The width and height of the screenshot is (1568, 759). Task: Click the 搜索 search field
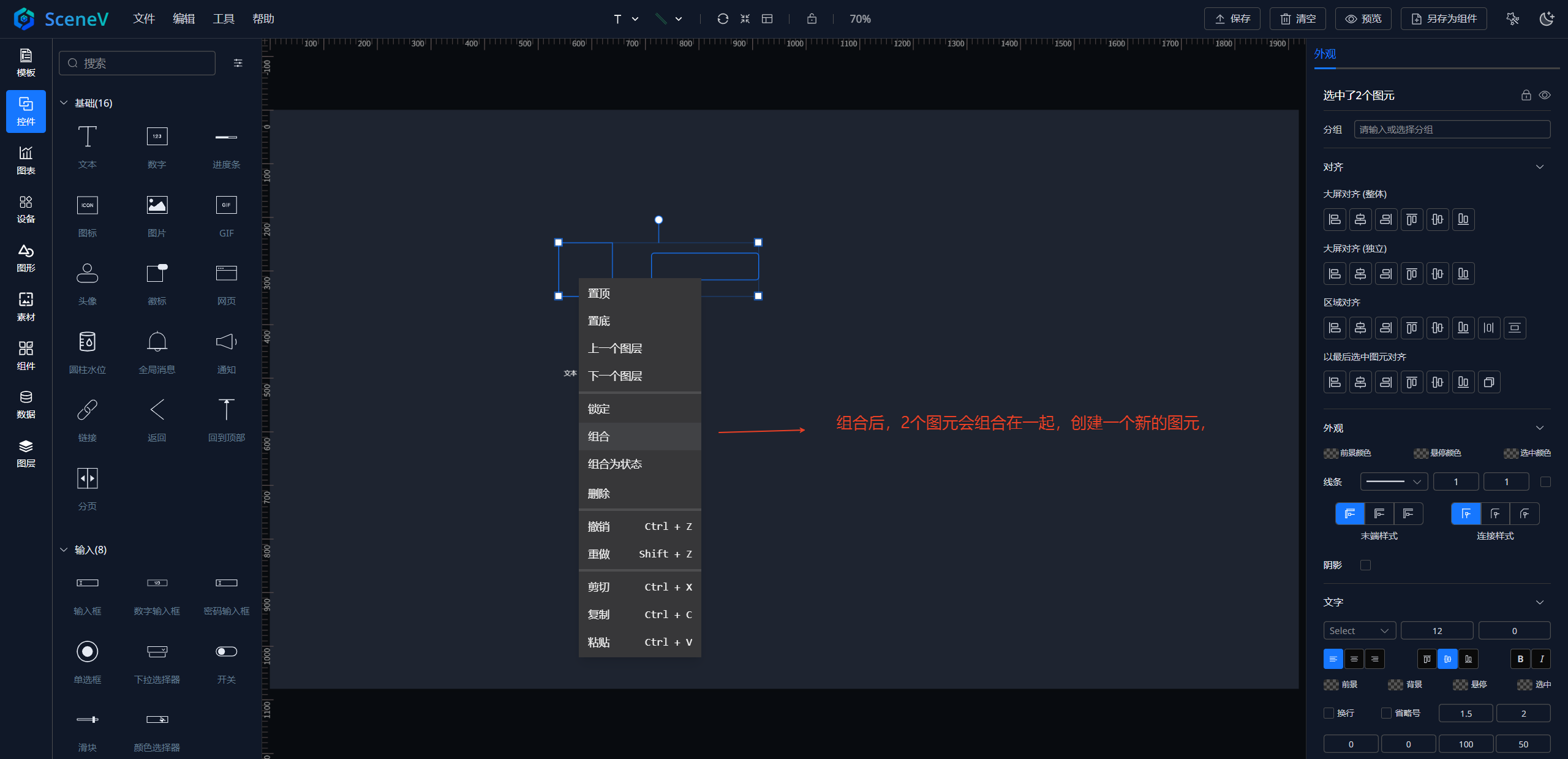[x=137, y=63]
